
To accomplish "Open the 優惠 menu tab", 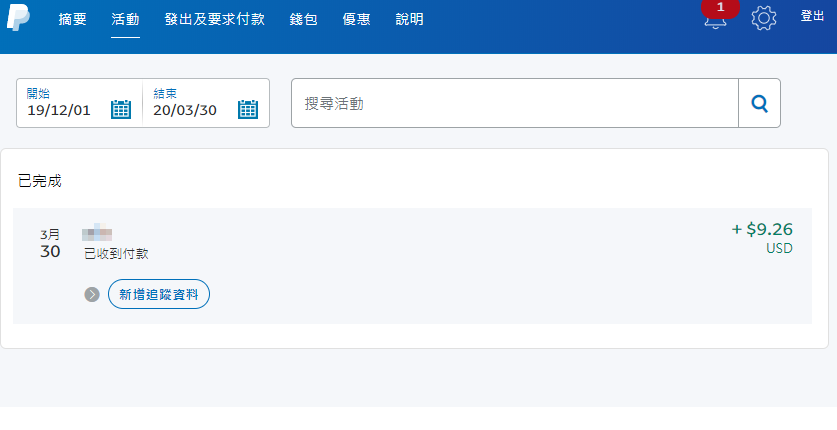I will click(x=356, y=19).
